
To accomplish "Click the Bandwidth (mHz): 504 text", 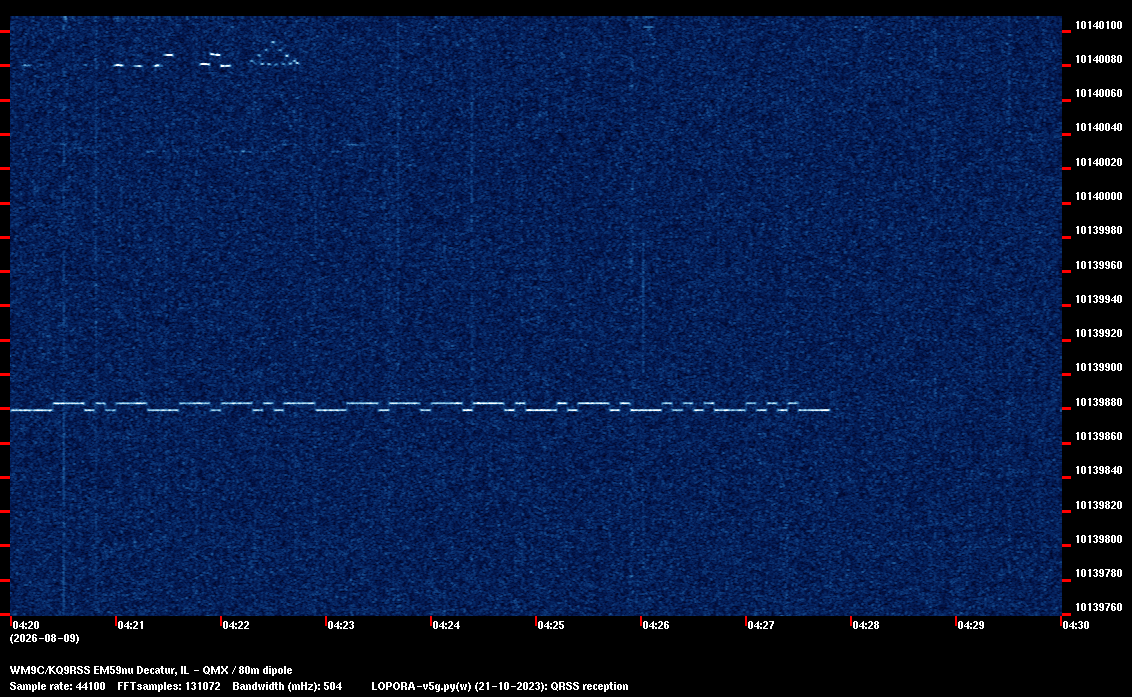I will coord(287,686).
